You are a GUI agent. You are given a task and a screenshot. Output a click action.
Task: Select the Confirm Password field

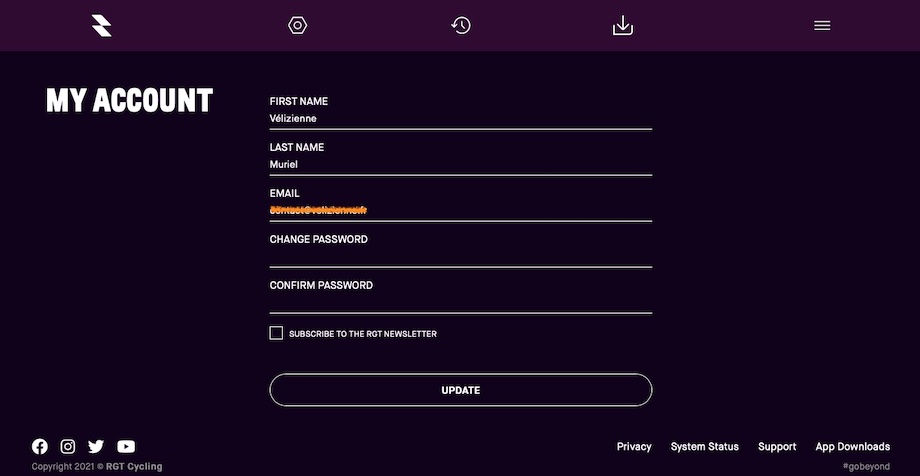click(461, 302)
